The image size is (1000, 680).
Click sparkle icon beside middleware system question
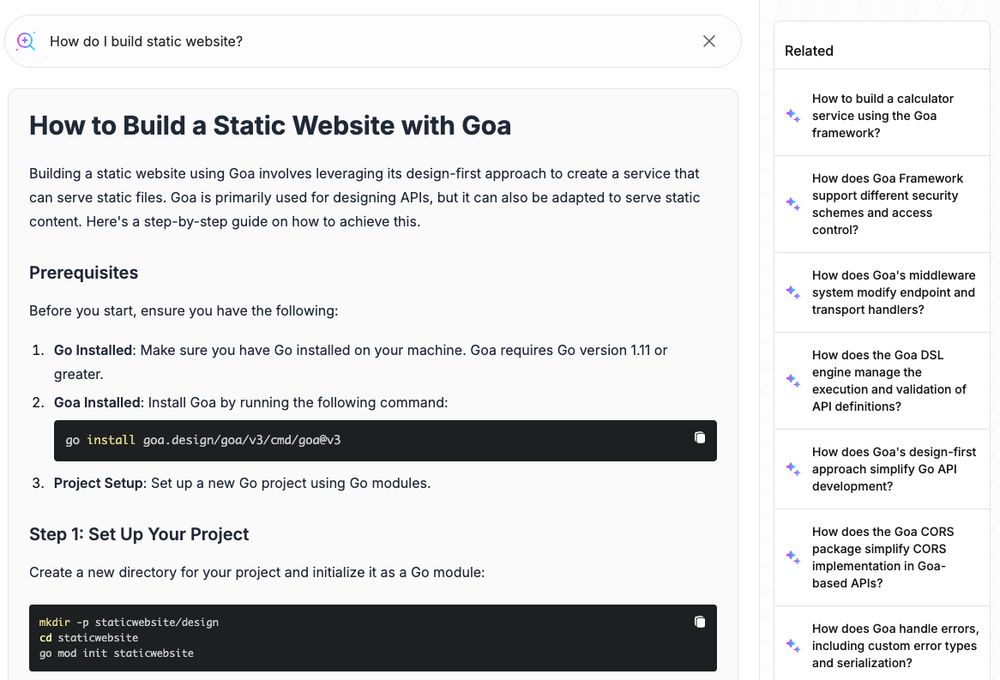coord(793,292)
